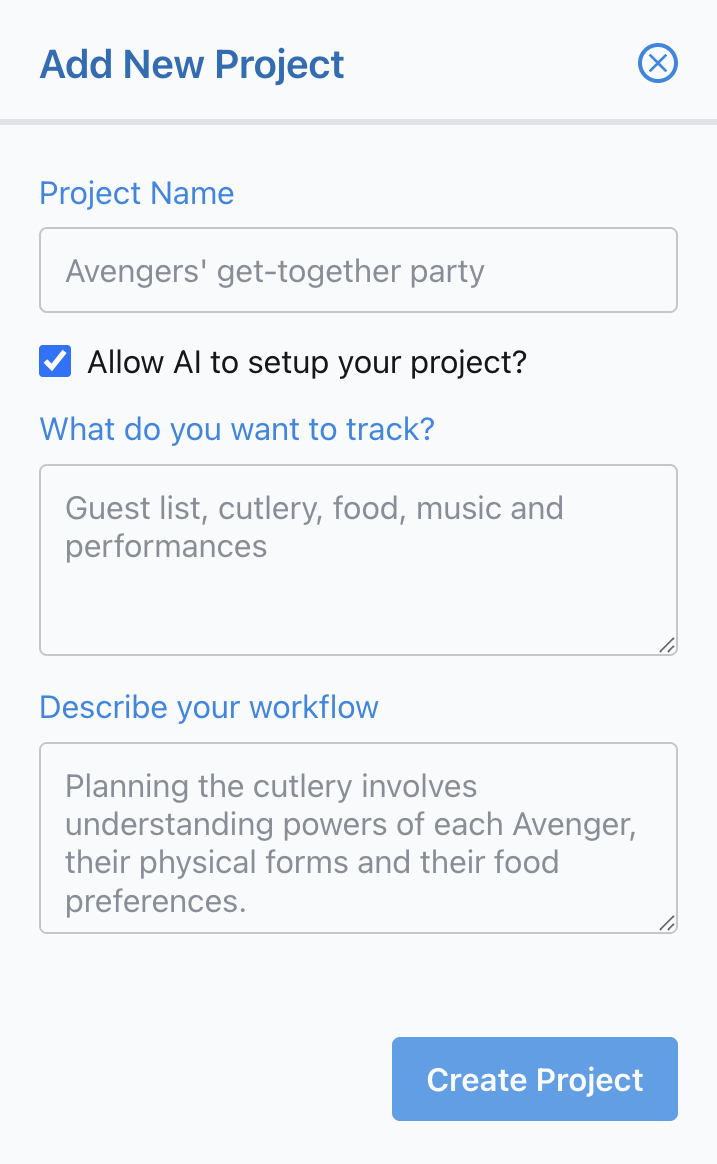
Task: Click the close icon on the dialog
Action: 657,63
